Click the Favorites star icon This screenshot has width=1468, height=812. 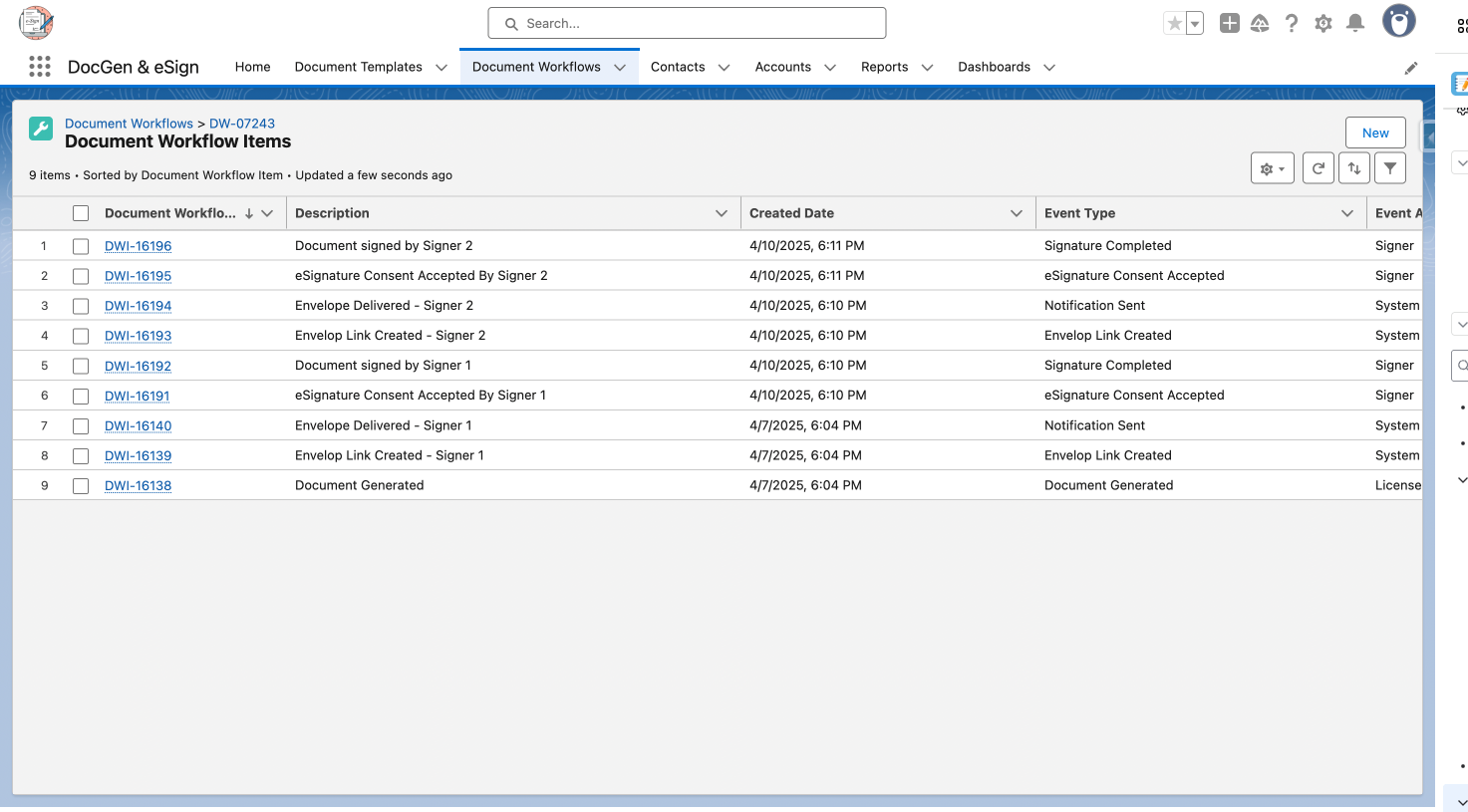tap(1175, 24)
